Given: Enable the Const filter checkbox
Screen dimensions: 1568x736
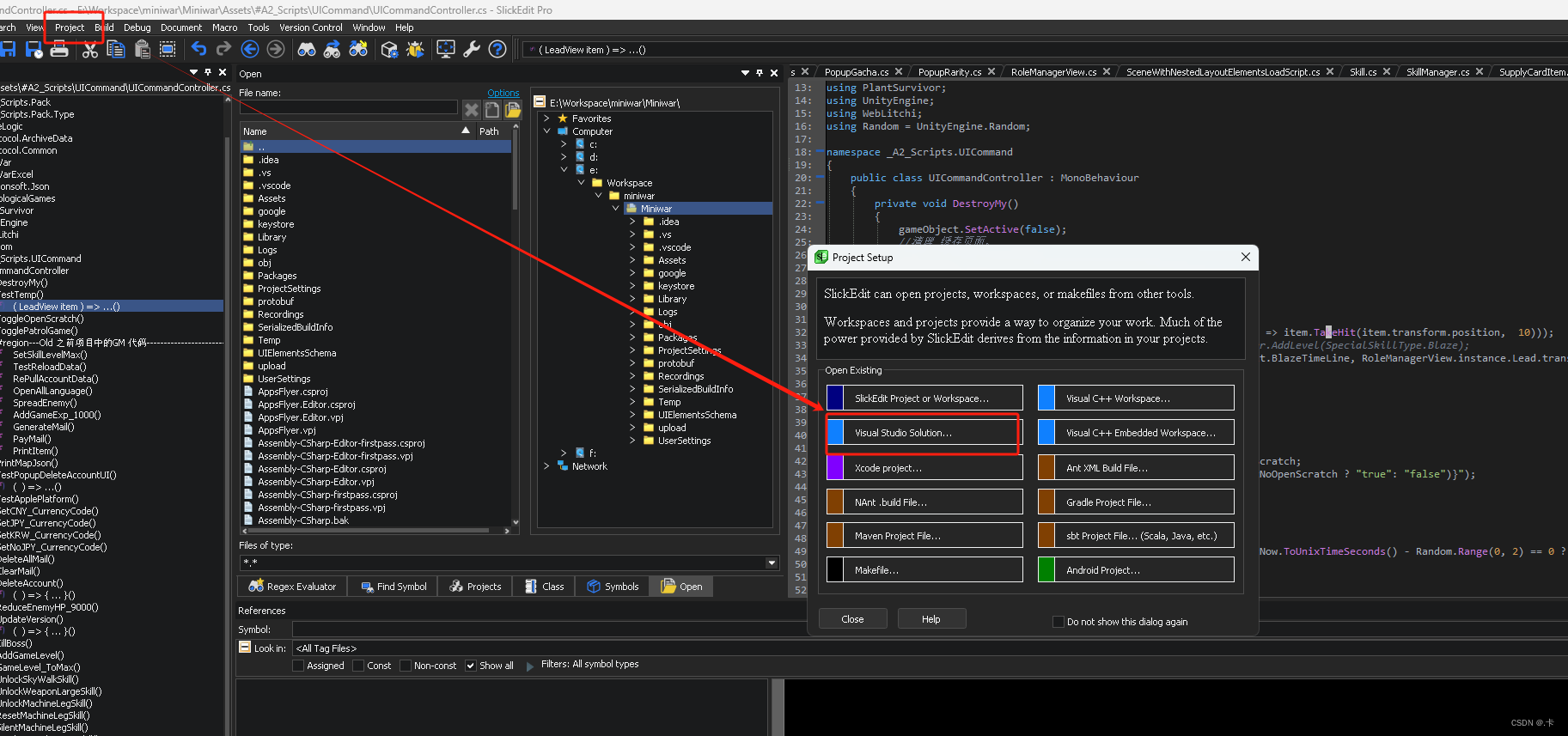Looking at the screenshot, I should [x=358, y=666].
